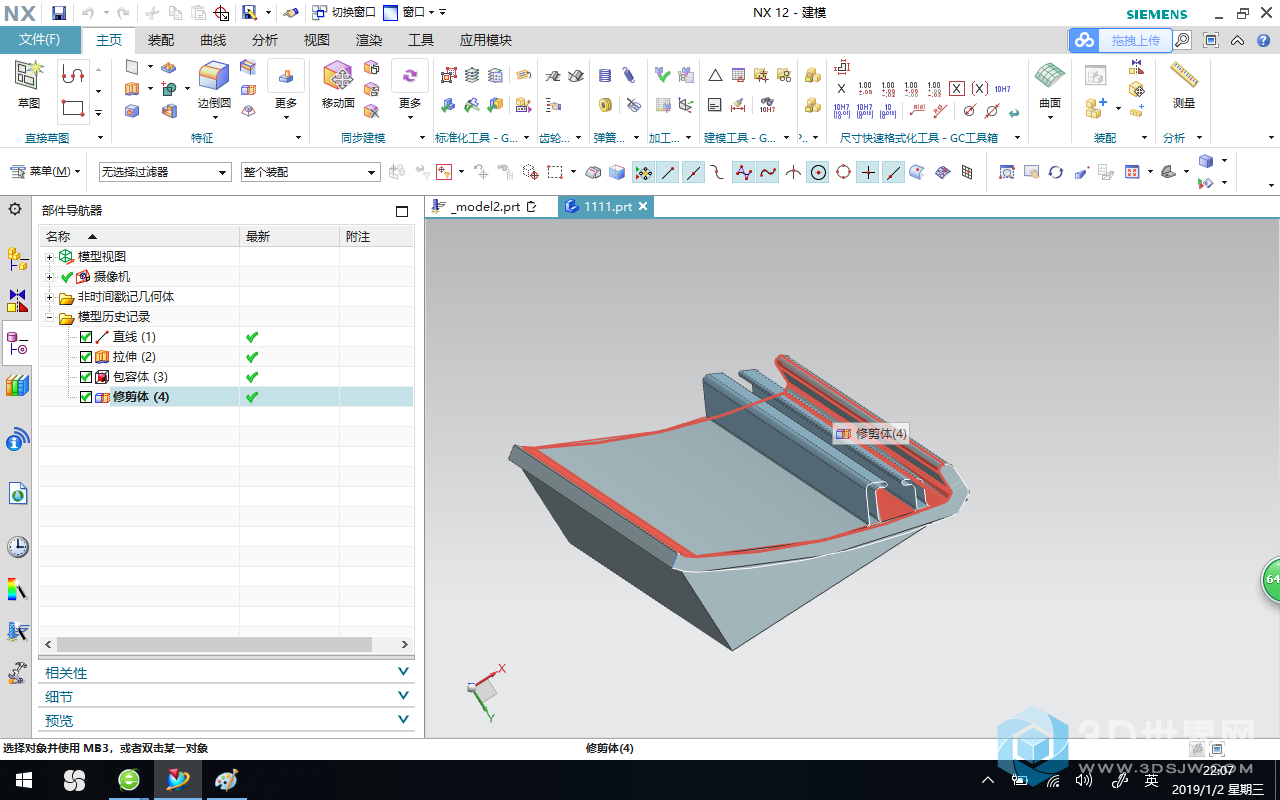
Task: Open the Settings gear in resource bar
Action: coord(15,209)
